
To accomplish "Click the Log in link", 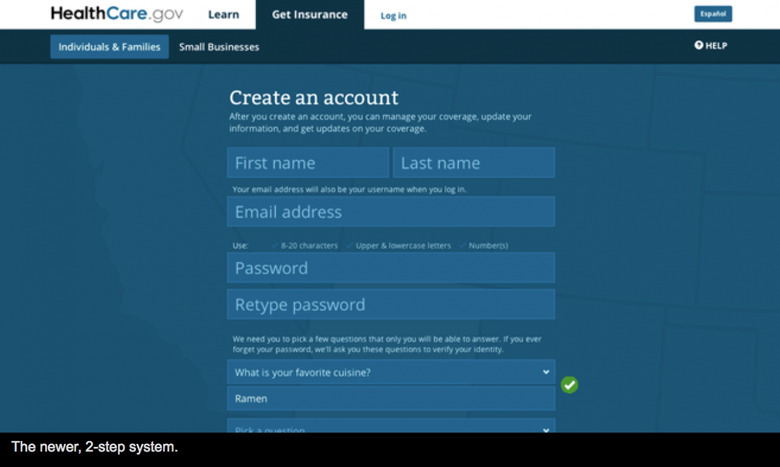I will click(x=393, y=16).
